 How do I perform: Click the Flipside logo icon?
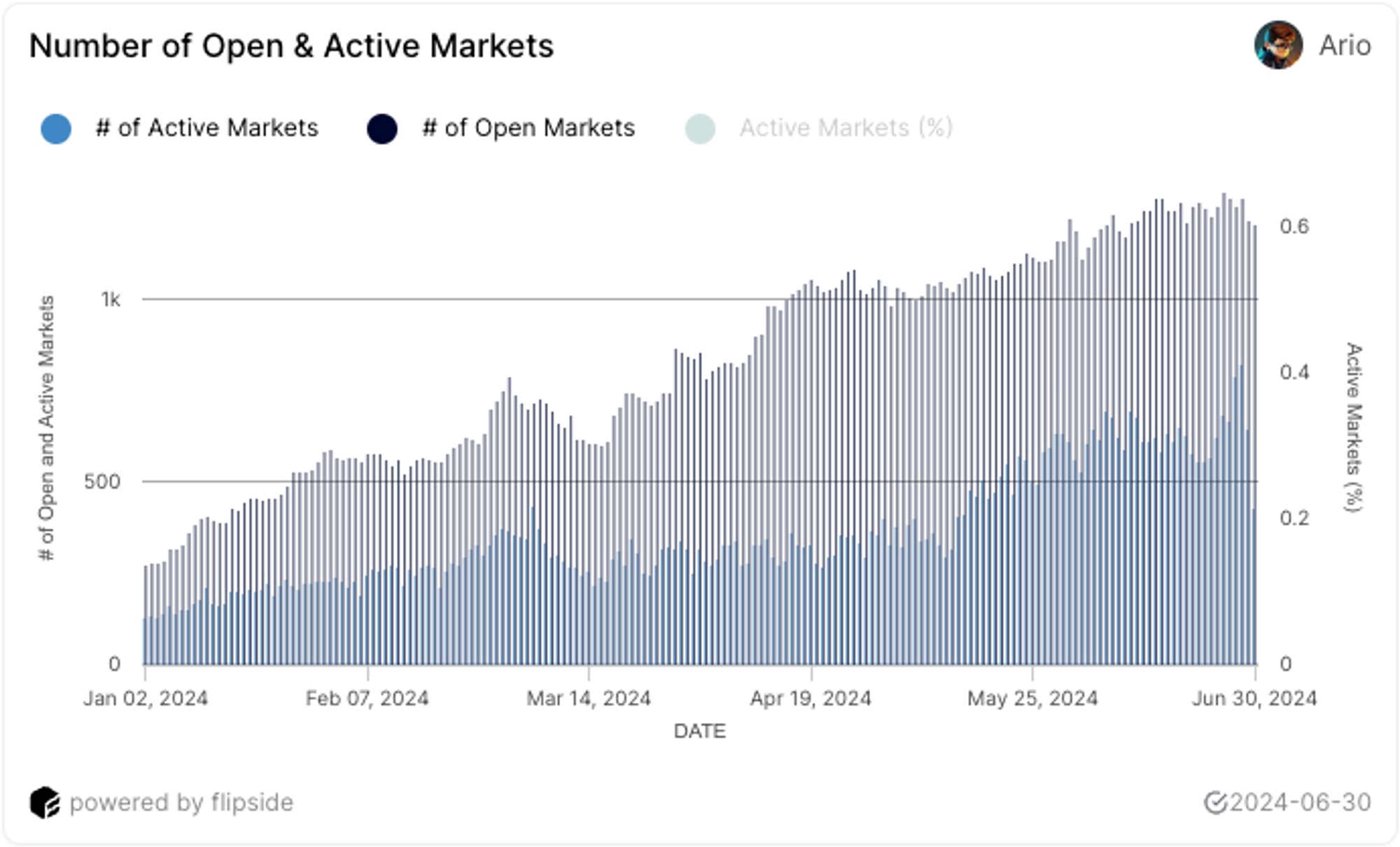click(x=45, y=802)
